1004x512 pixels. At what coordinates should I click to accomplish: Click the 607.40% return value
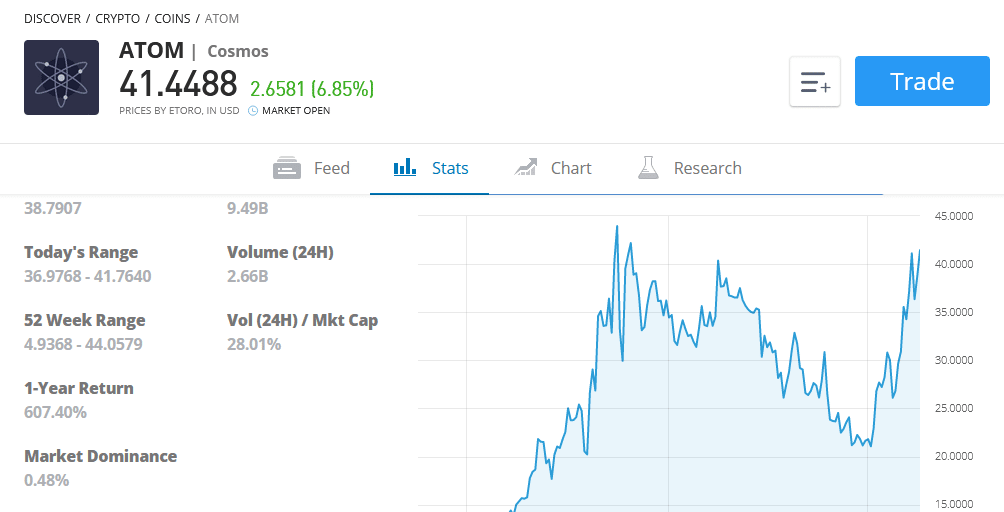click(x=55, y=412)
